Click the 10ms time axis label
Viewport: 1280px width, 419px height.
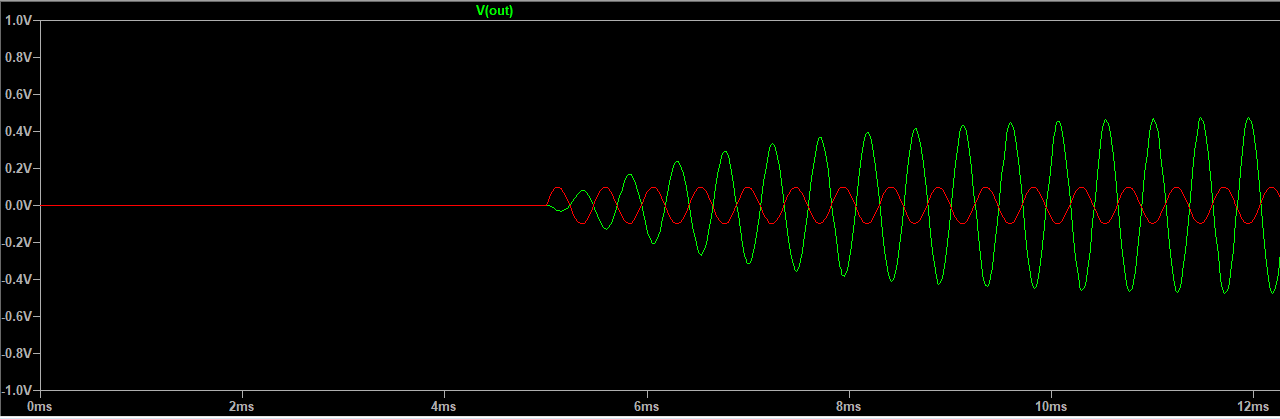[x=1051, y=407]
